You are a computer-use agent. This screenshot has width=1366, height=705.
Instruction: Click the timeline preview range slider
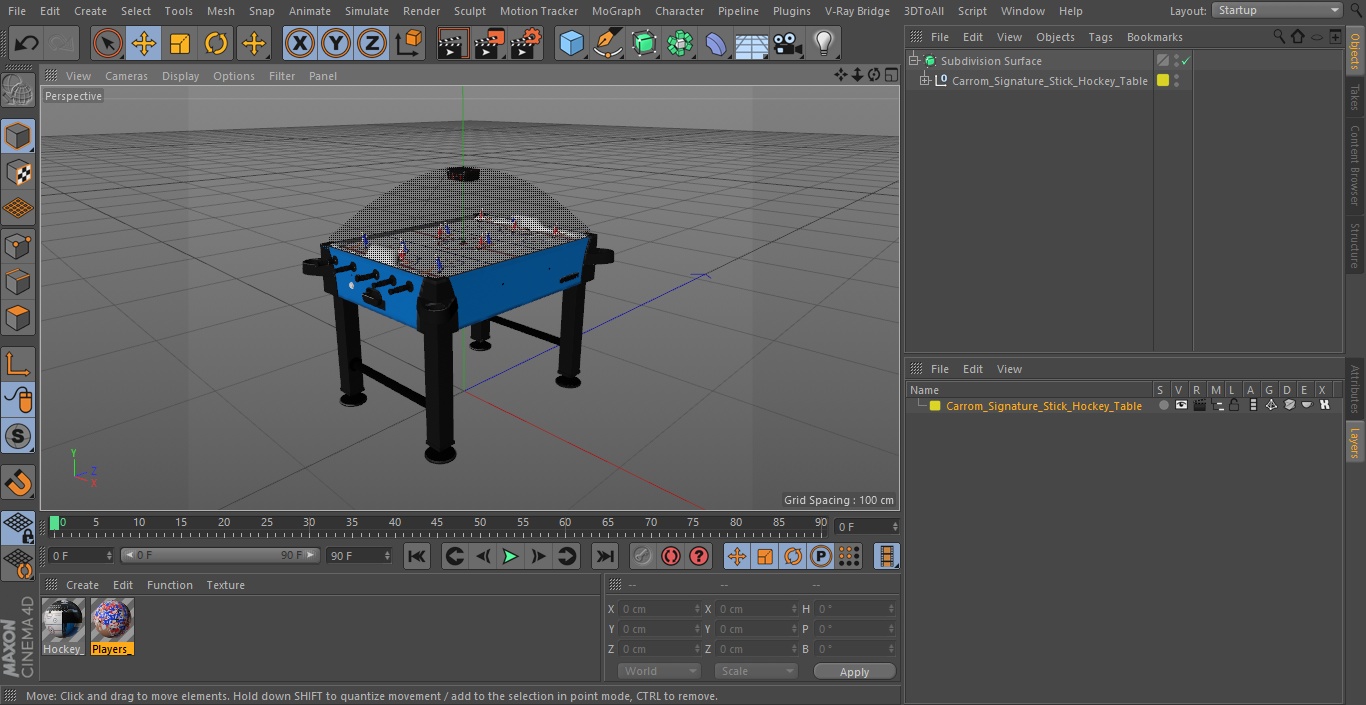(x=220, y=555)
